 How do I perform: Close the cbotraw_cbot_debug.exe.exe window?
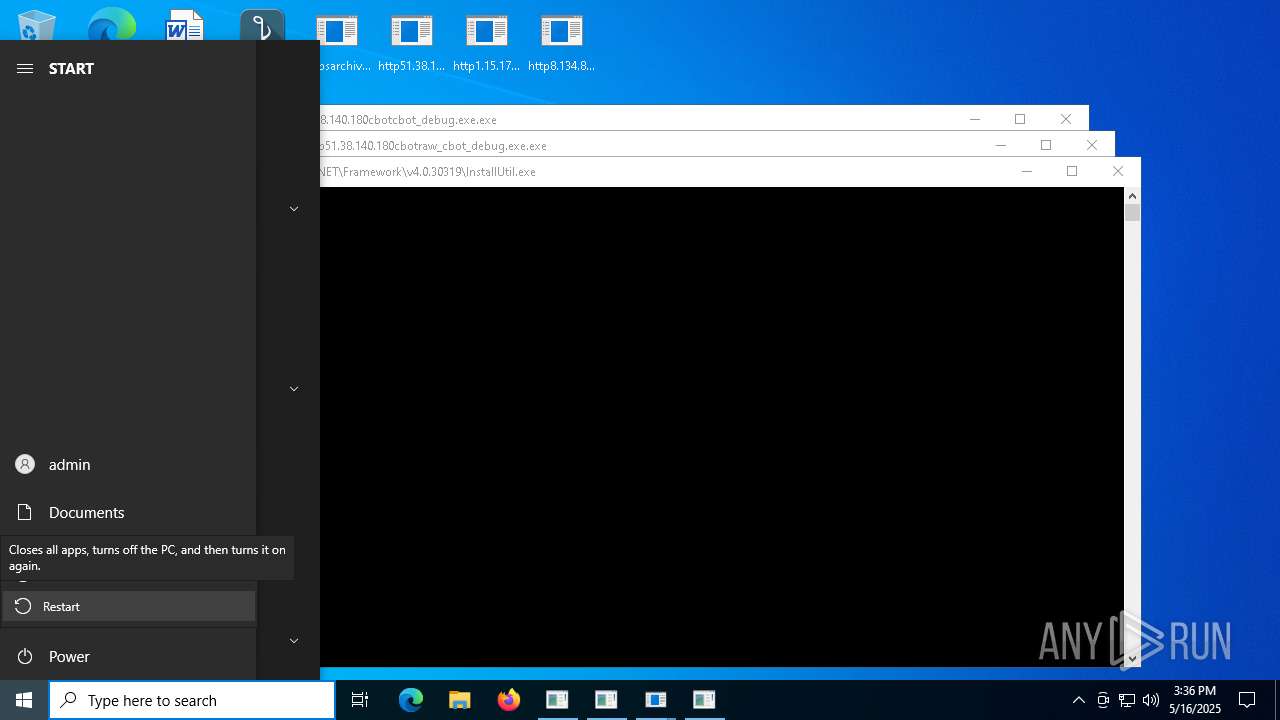1092,145
